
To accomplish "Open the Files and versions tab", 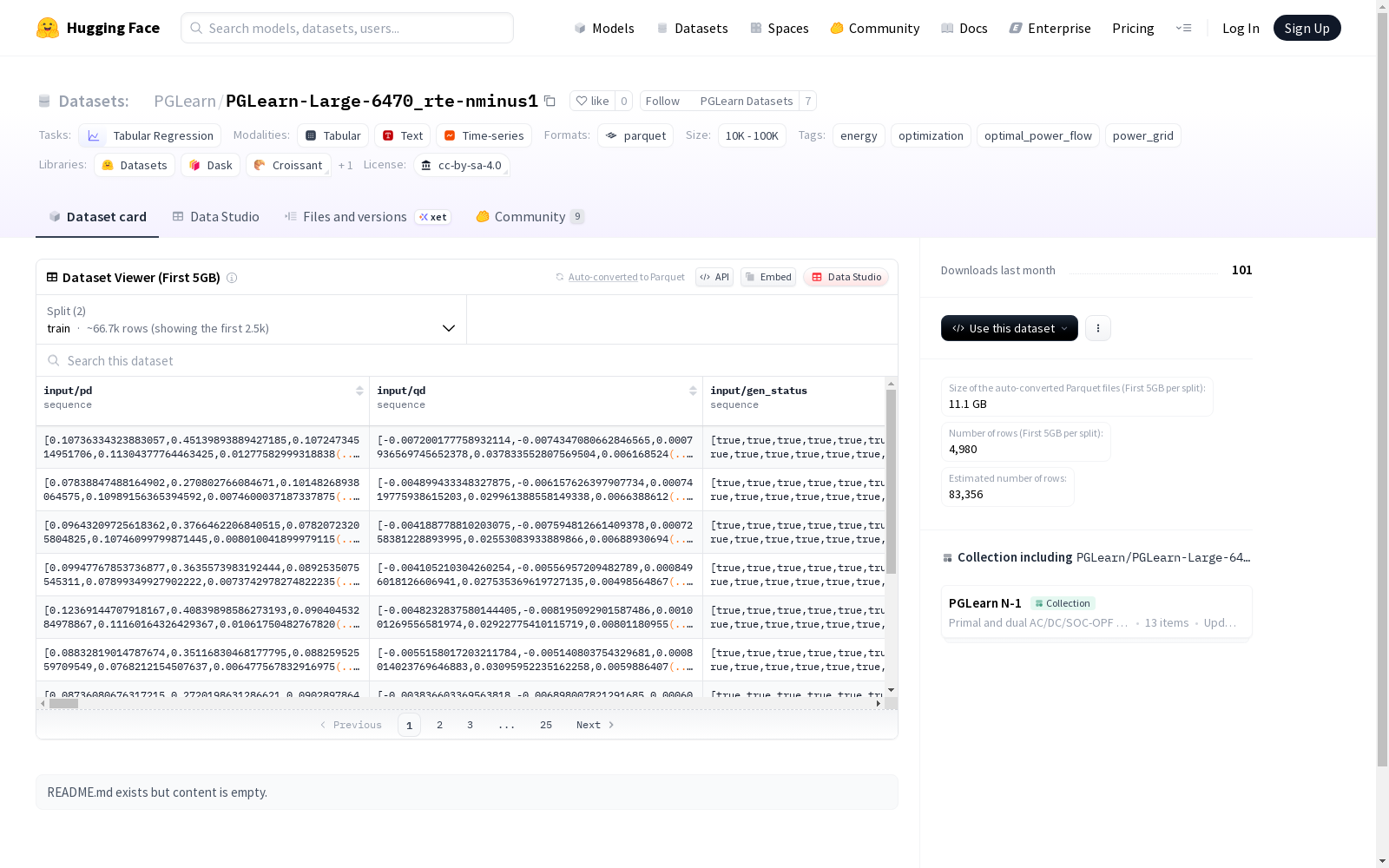I will tap(367, 217).
